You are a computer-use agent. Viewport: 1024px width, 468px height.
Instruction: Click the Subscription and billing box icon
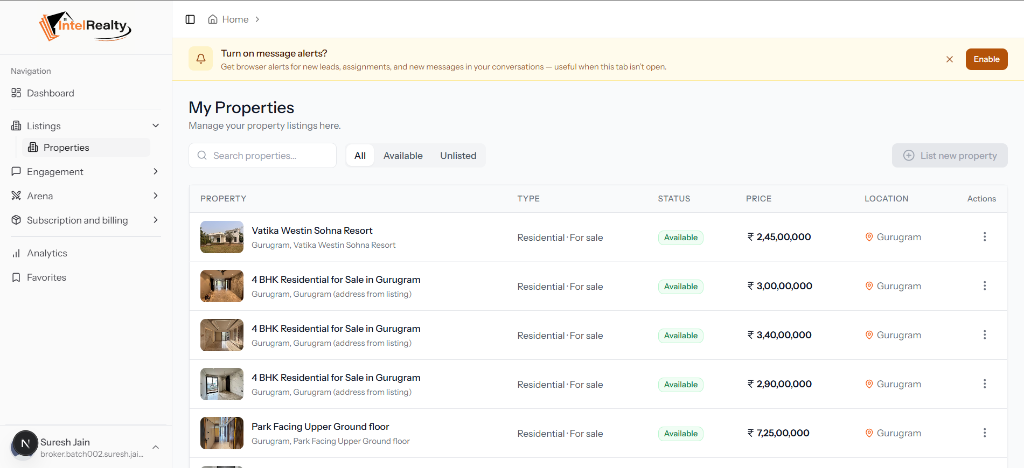click(x=16, y=221)
